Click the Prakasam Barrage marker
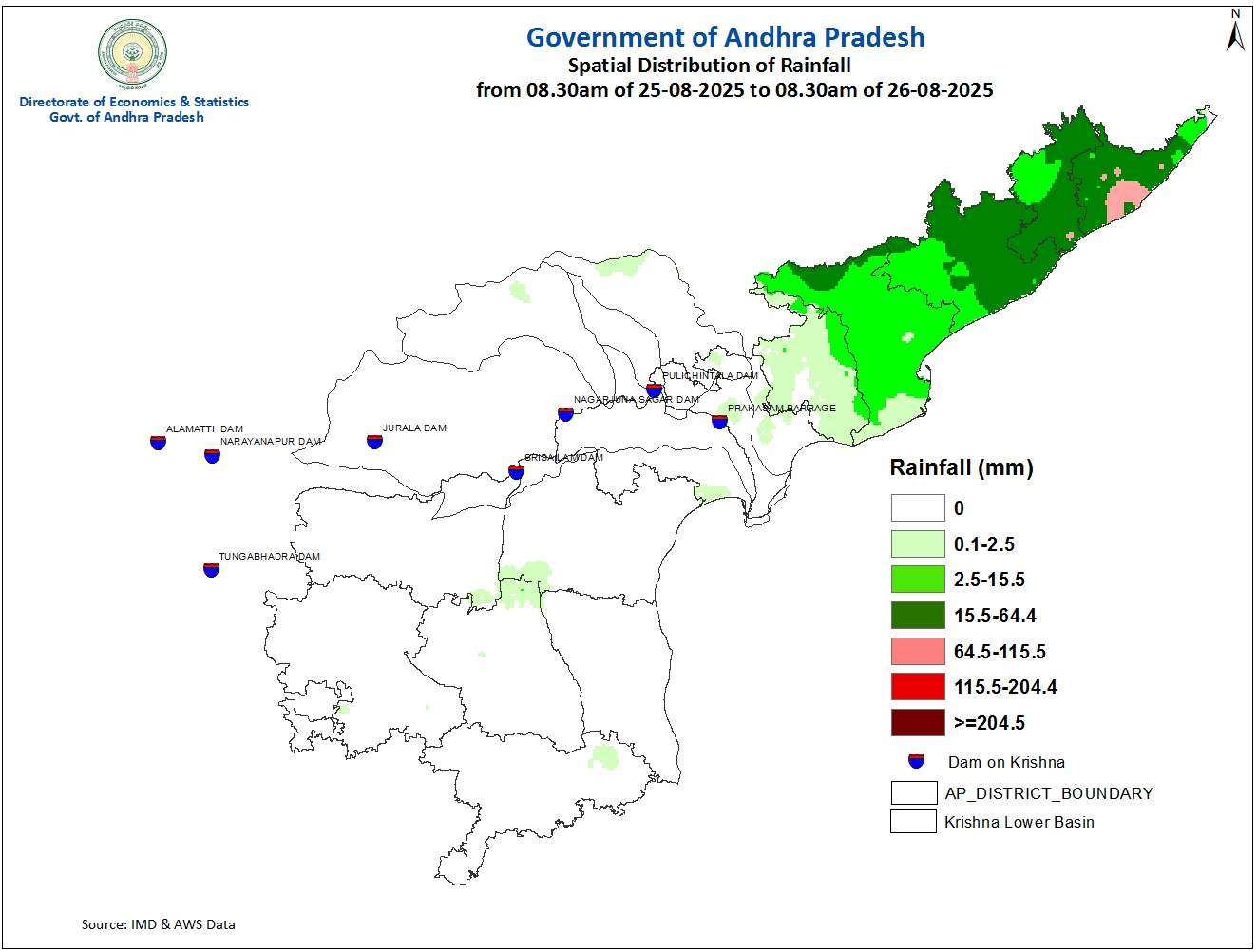 [x=719, y=421]
